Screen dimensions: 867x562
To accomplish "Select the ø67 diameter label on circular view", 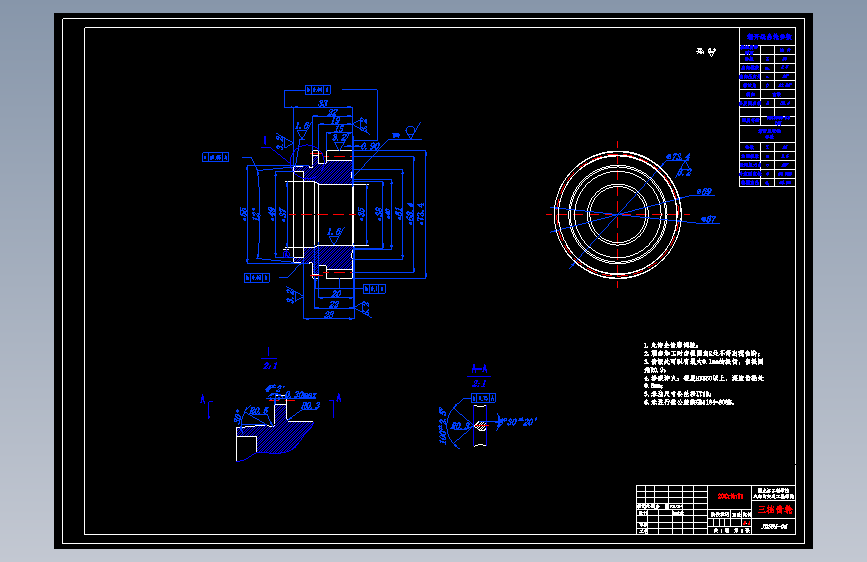I will click(708, 220).
